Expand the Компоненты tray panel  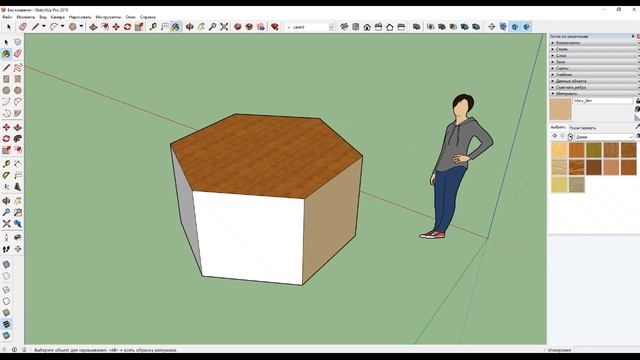(594, 43)
